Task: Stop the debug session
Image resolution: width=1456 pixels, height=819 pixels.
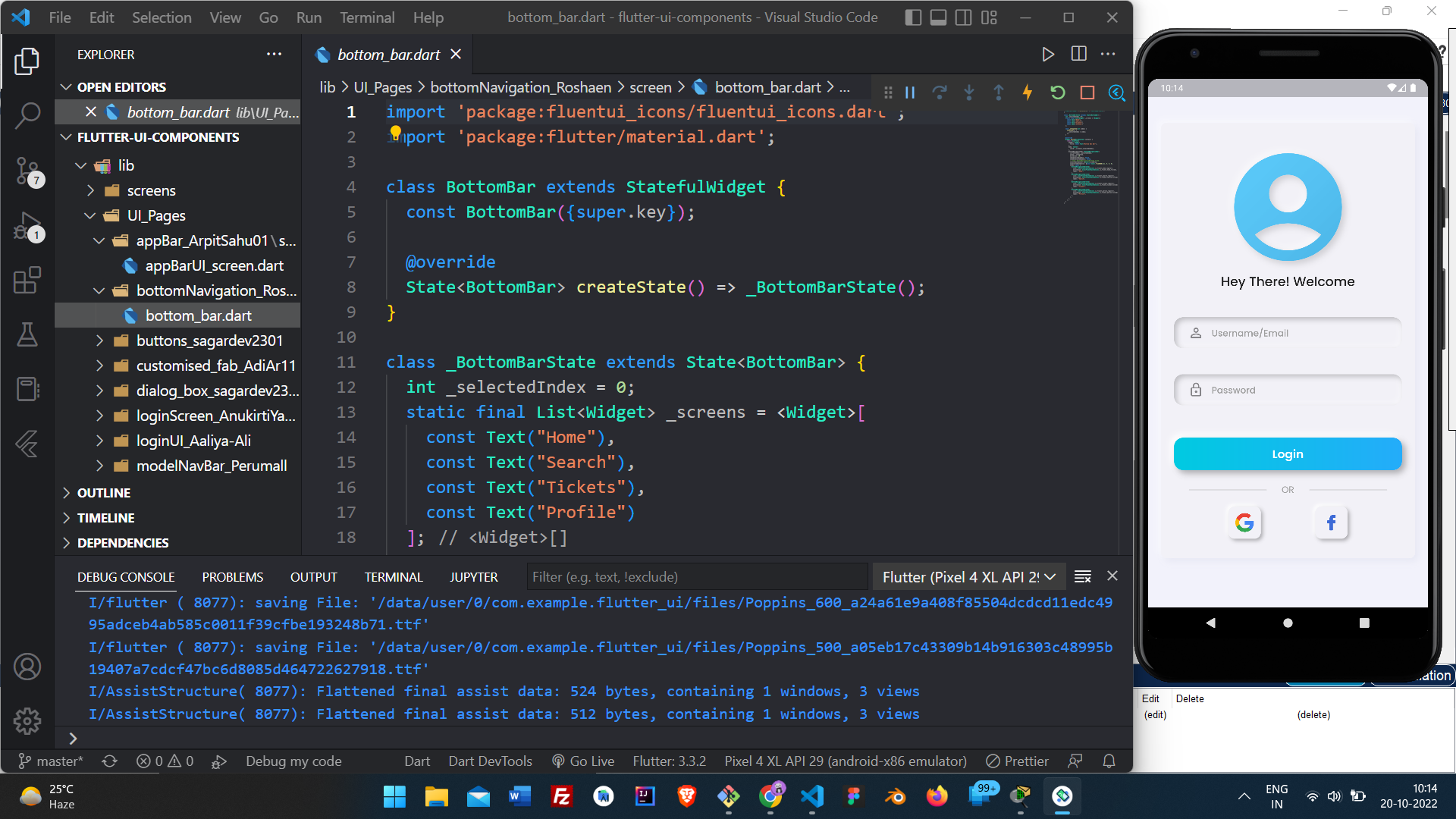Action: point(1087,93)
